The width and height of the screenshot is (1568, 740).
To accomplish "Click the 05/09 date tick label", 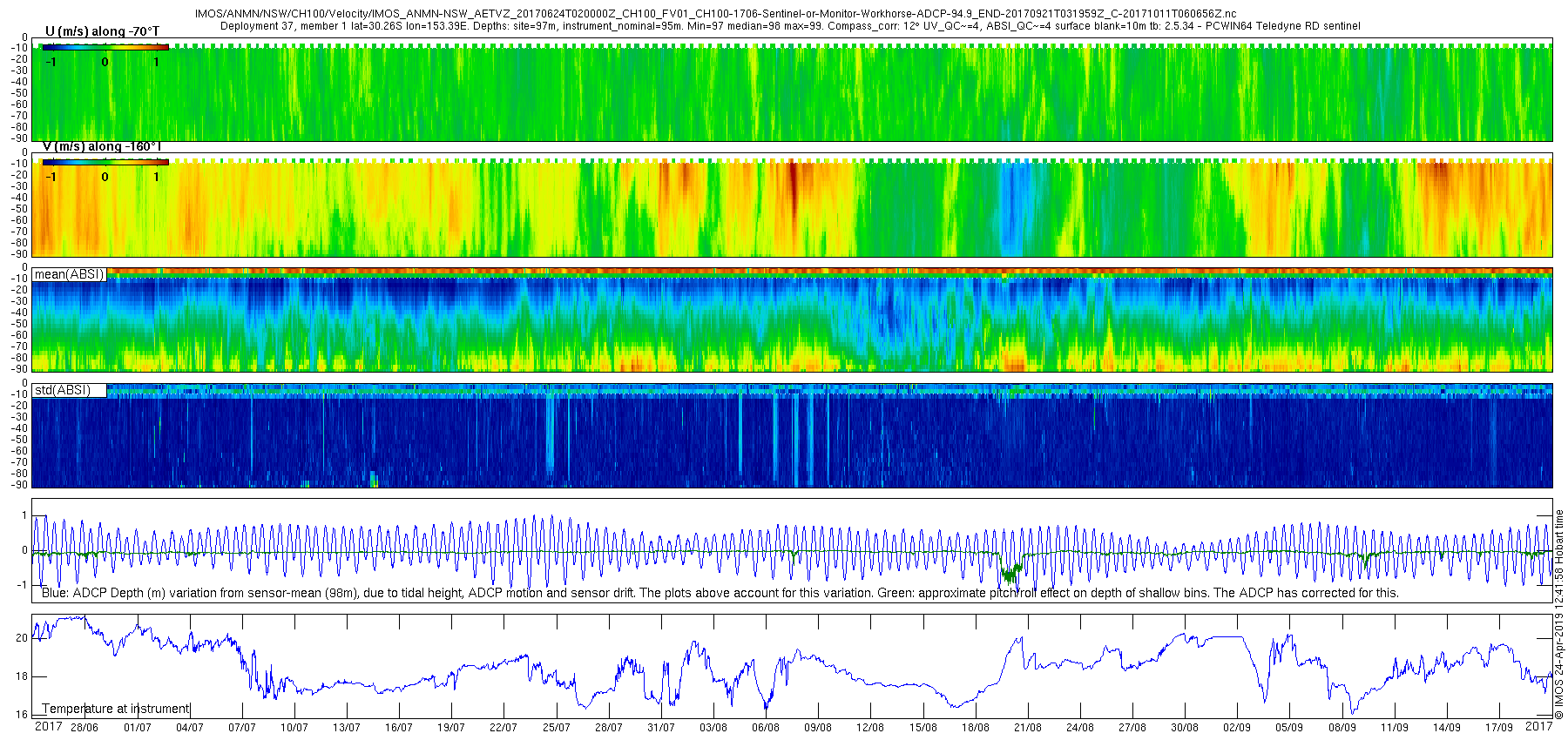I will click(x=1289, y=728).
